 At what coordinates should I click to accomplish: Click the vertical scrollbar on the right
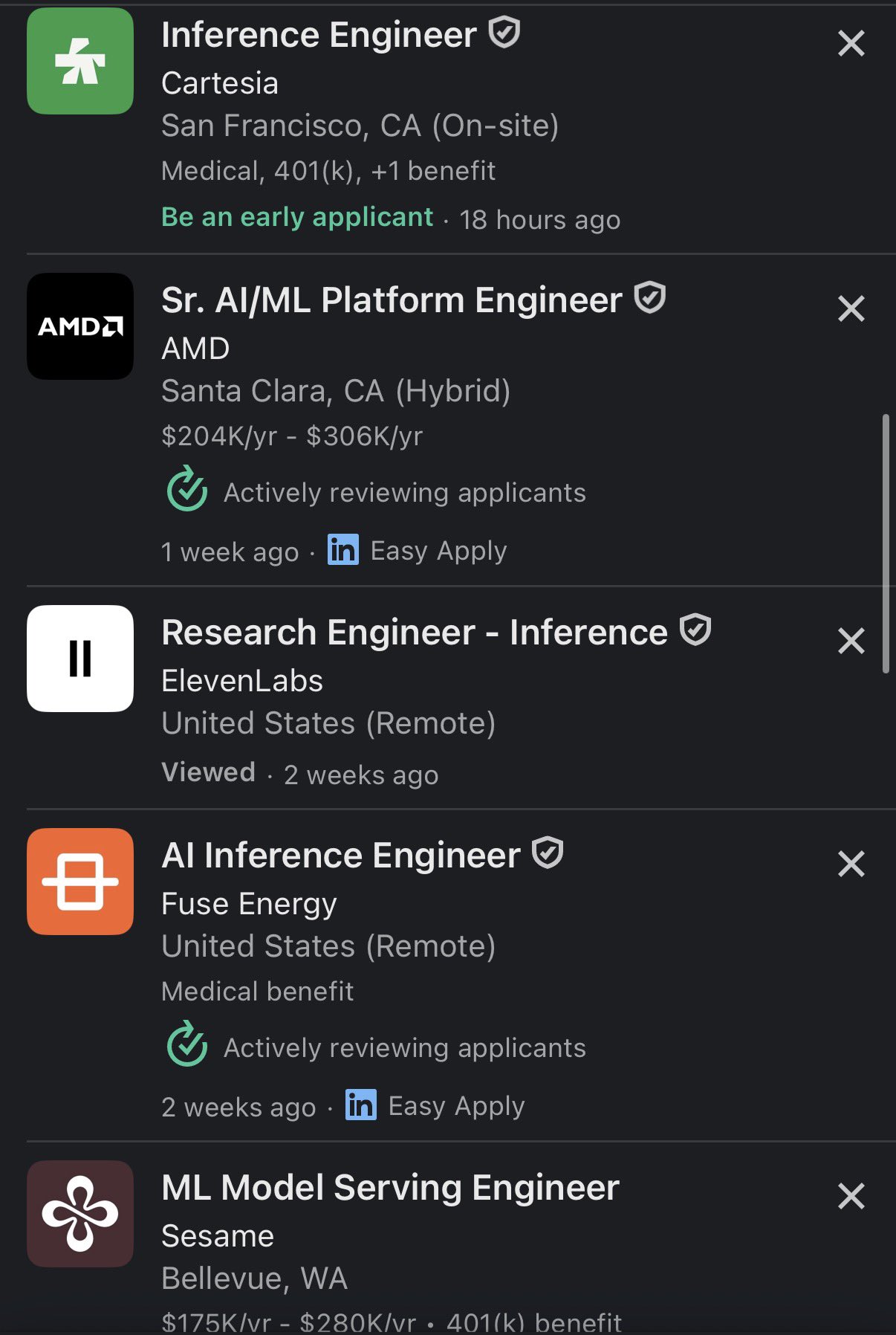[886, 544]
